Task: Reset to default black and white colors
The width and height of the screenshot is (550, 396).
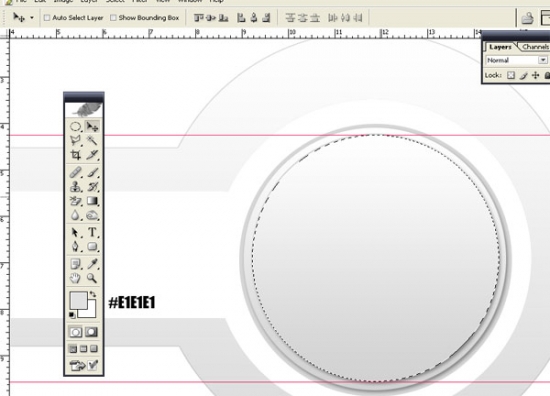Action: tap(72, 315)
